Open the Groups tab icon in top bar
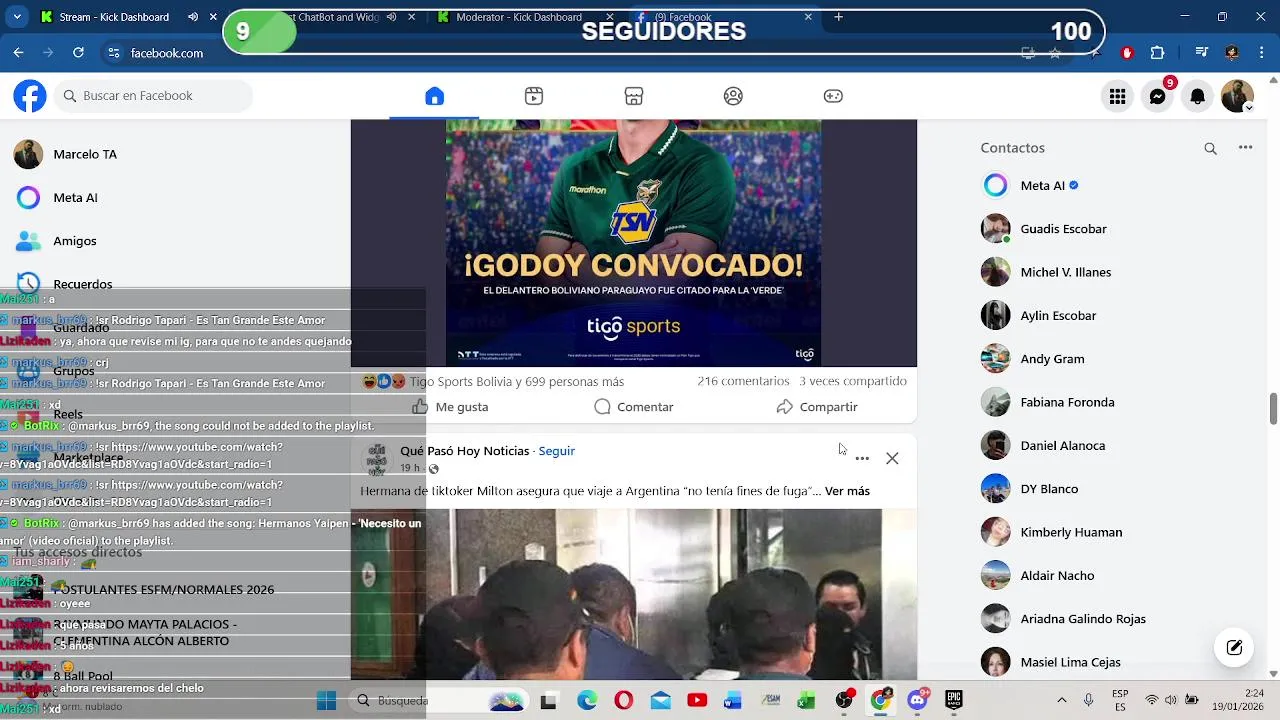 coord(733,96)
